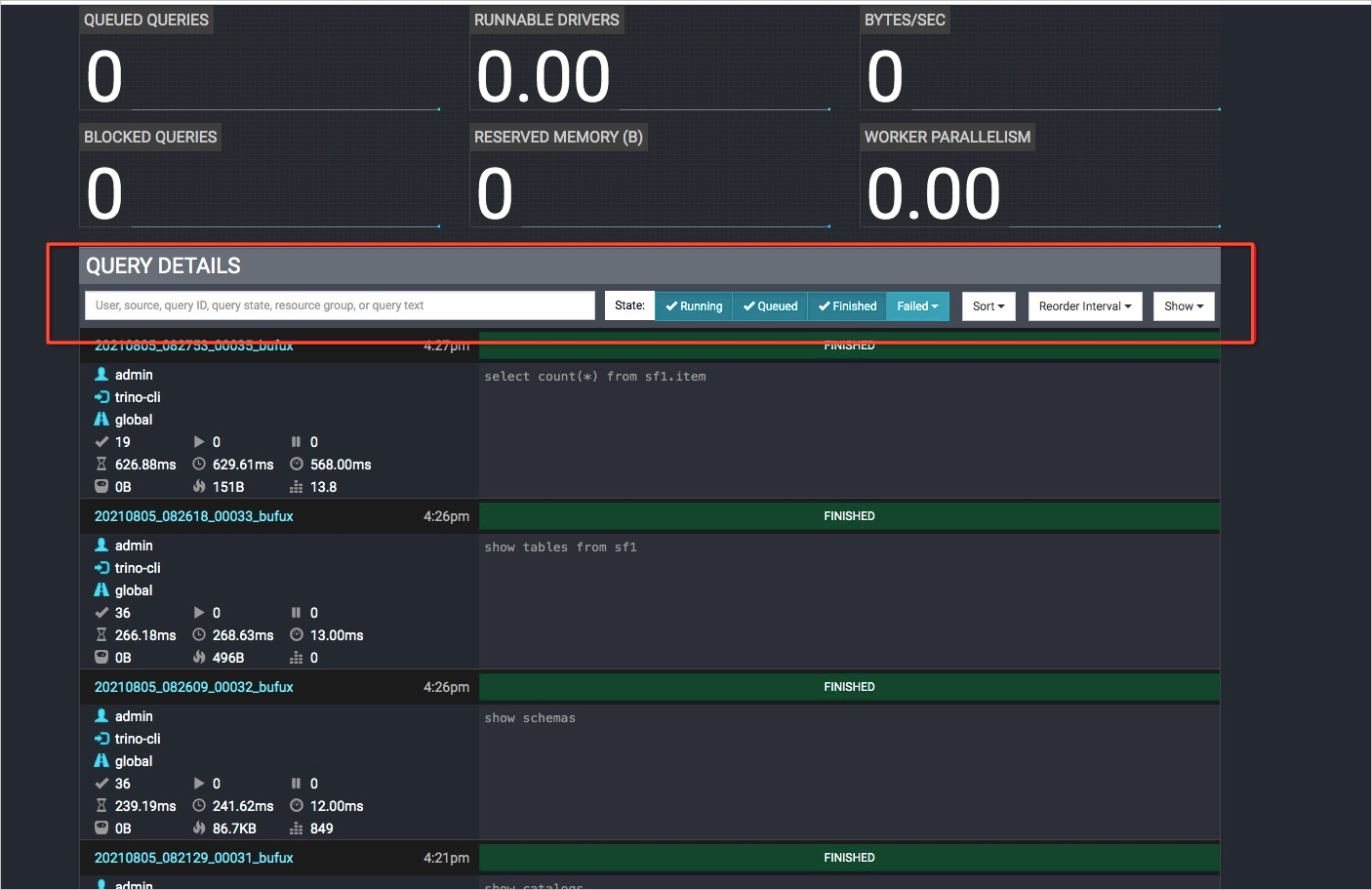Screen dimensions: 1372x890
Task: Click query text 'show tables from sf1'
Action: (560, 547)
